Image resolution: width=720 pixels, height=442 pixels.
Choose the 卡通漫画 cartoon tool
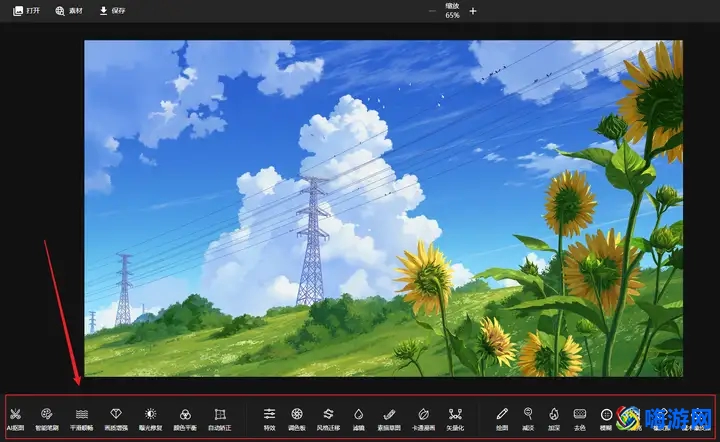[x=423, y=419]
